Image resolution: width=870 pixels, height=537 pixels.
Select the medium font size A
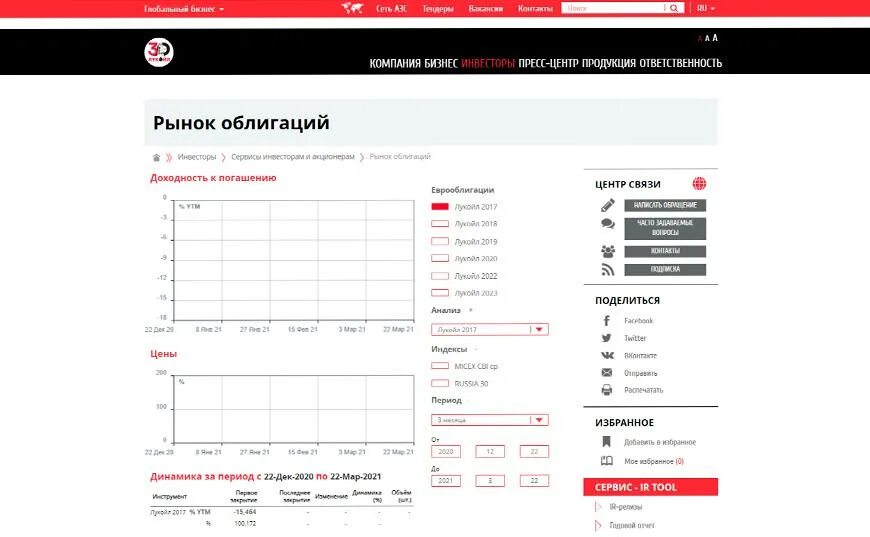(707, 38)
